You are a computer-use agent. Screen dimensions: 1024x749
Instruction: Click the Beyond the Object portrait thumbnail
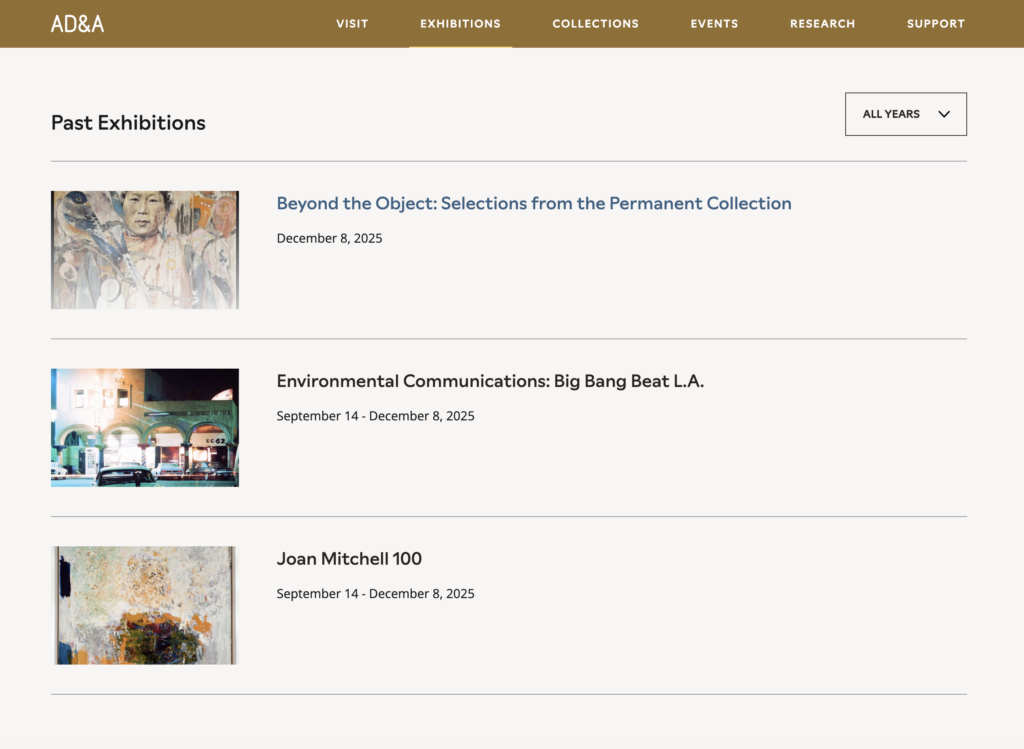point(145,250)
